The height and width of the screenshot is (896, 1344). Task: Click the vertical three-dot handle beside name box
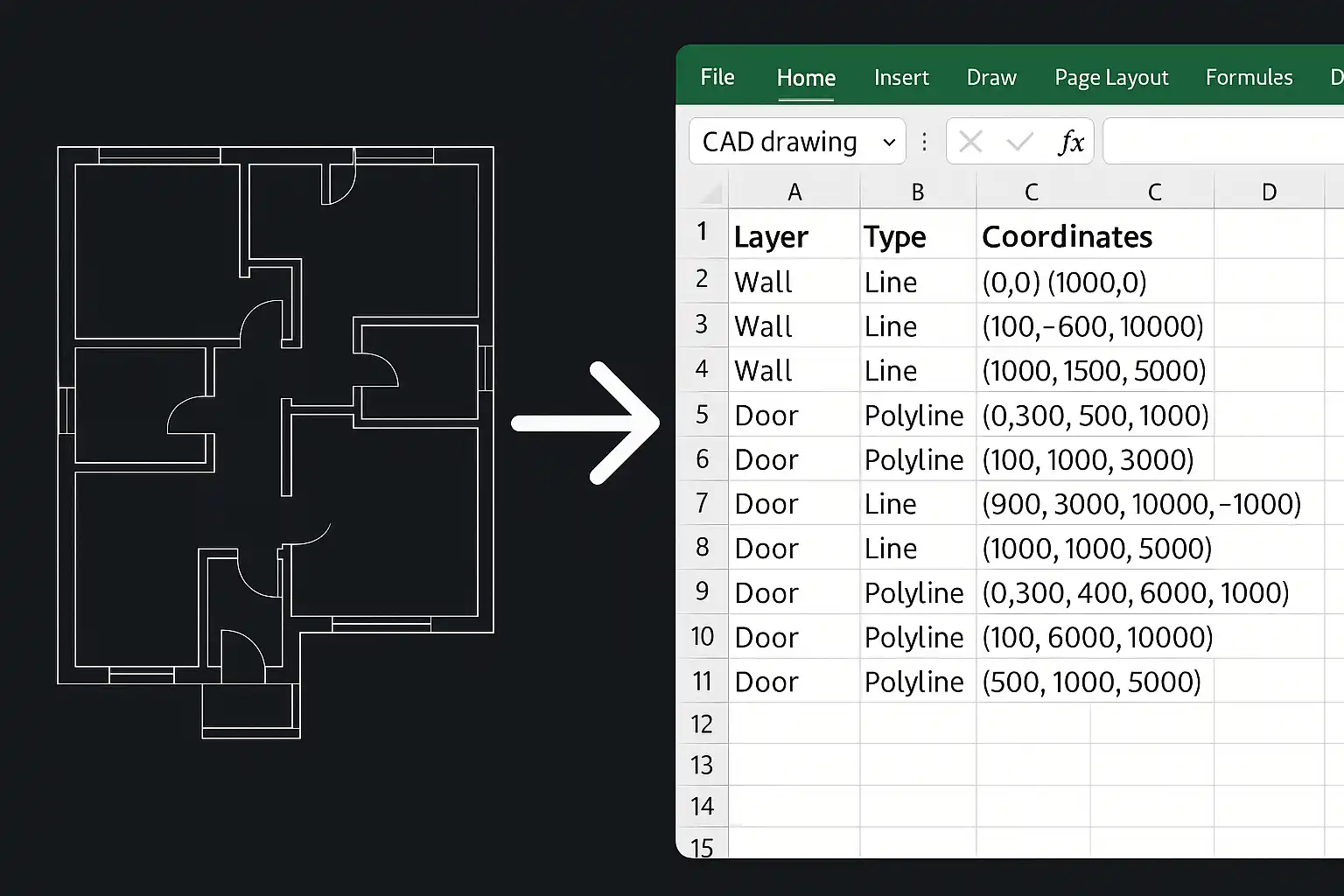coord(925,141)
